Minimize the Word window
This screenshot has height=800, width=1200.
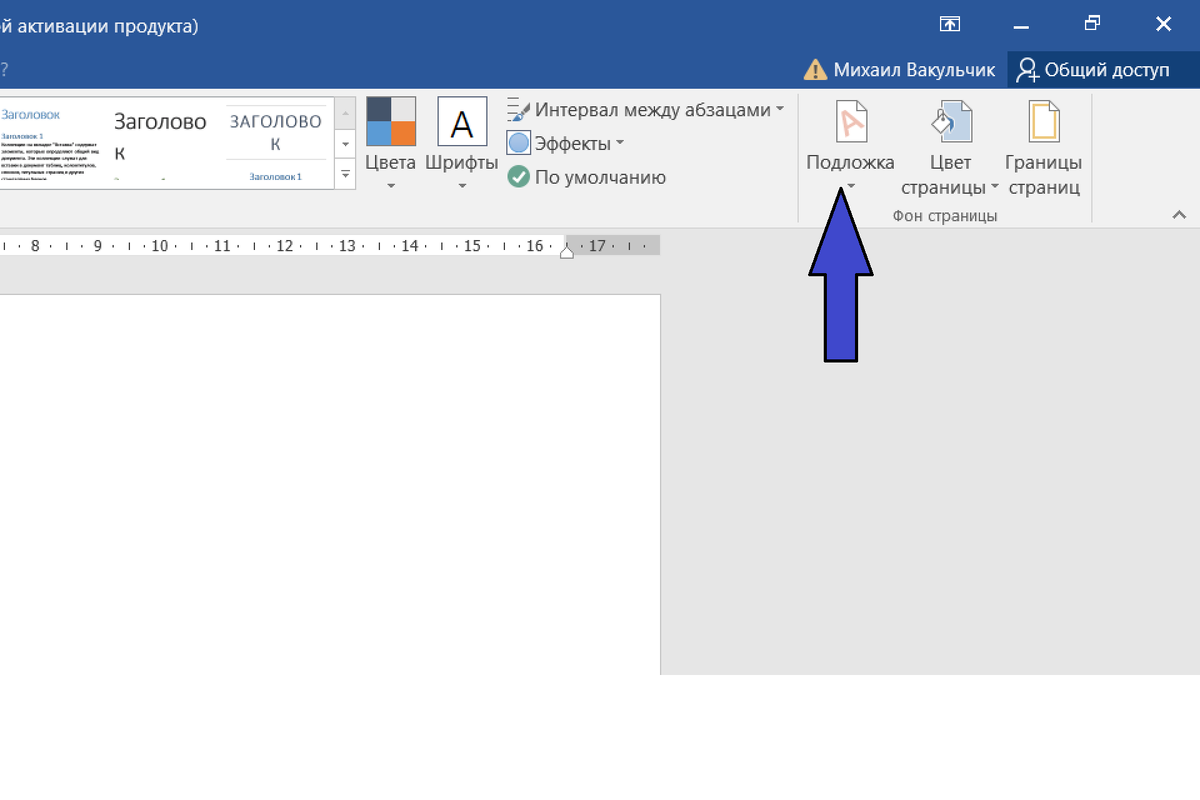[x=1021, y=25]
